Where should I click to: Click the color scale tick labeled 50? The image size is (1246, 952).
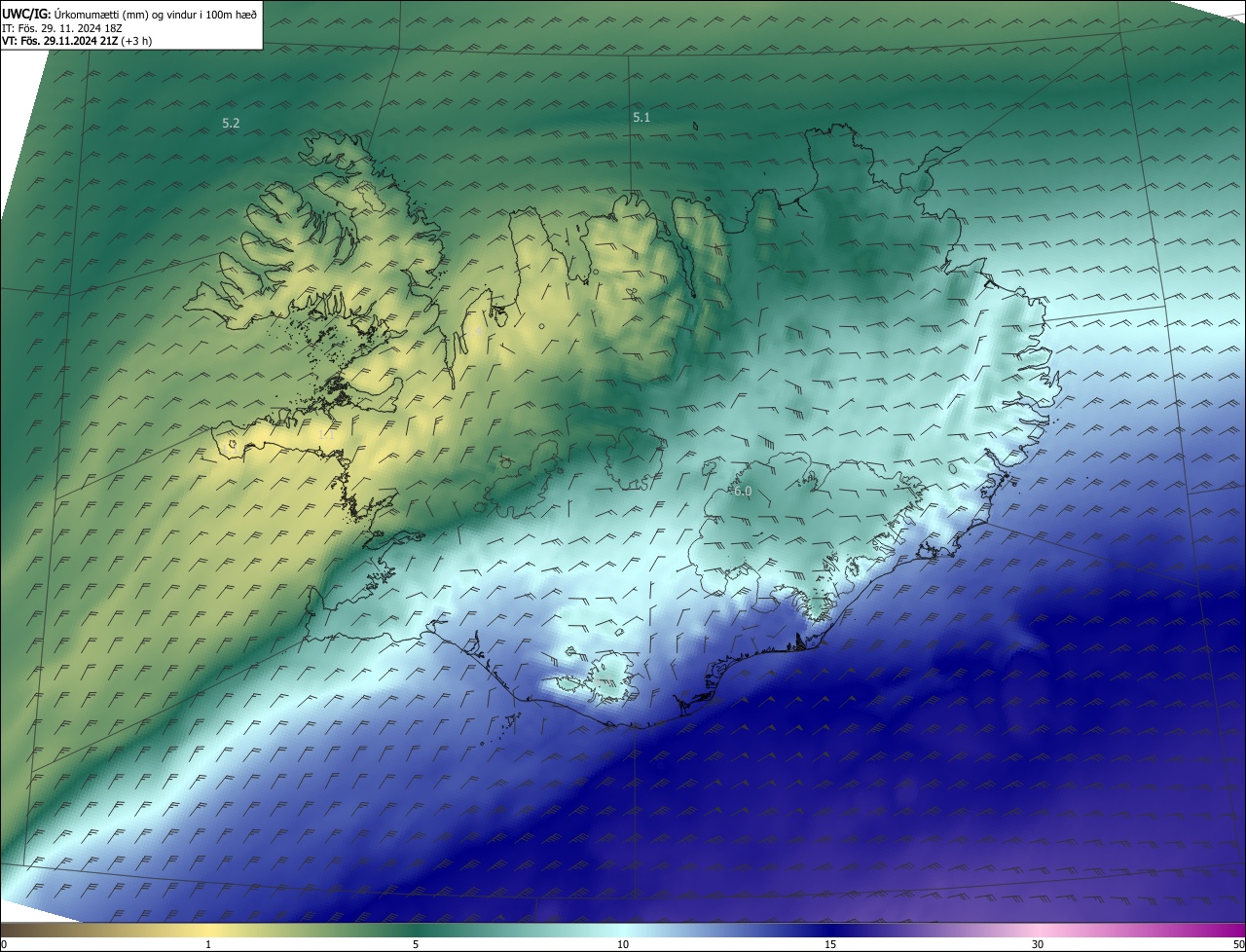tap(1238, 944)
